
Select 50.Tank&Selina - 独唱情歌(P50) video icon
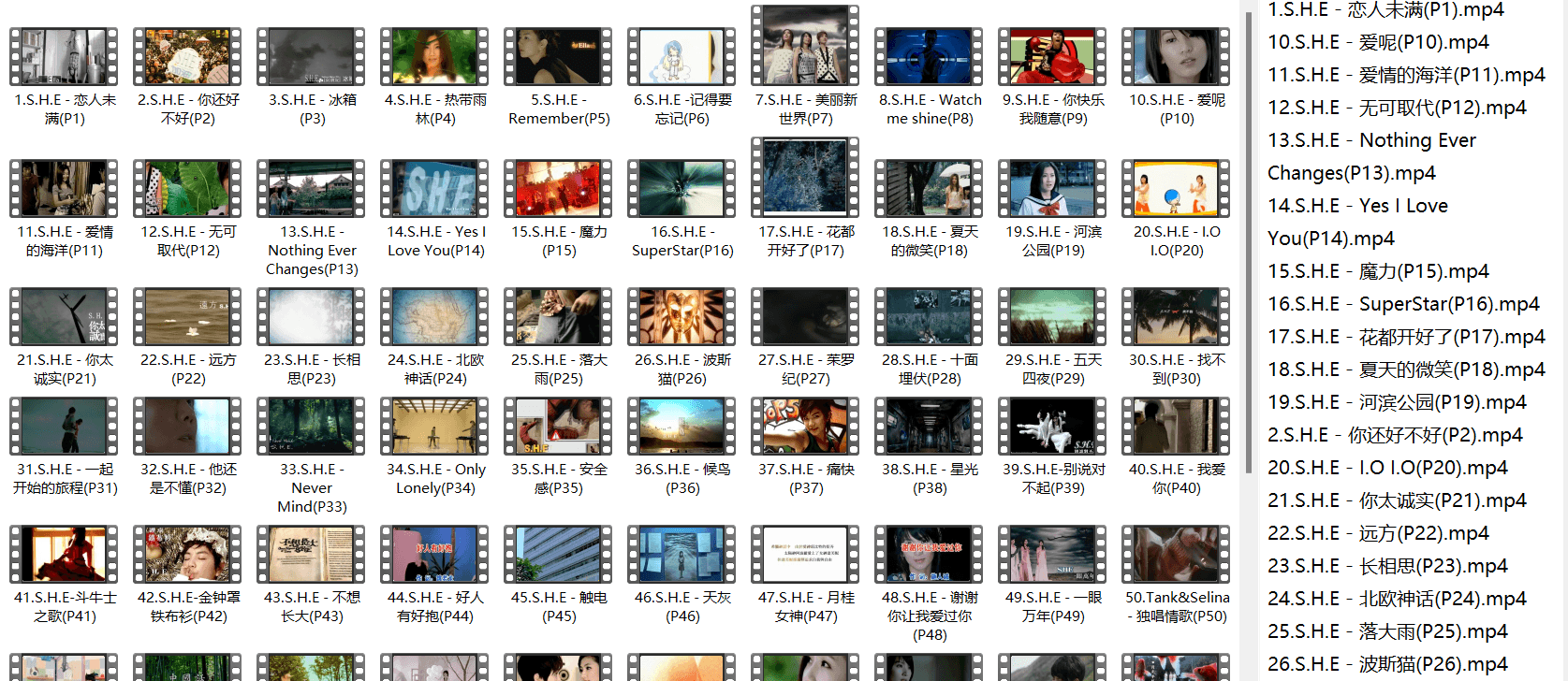(x=1176, y=554)
